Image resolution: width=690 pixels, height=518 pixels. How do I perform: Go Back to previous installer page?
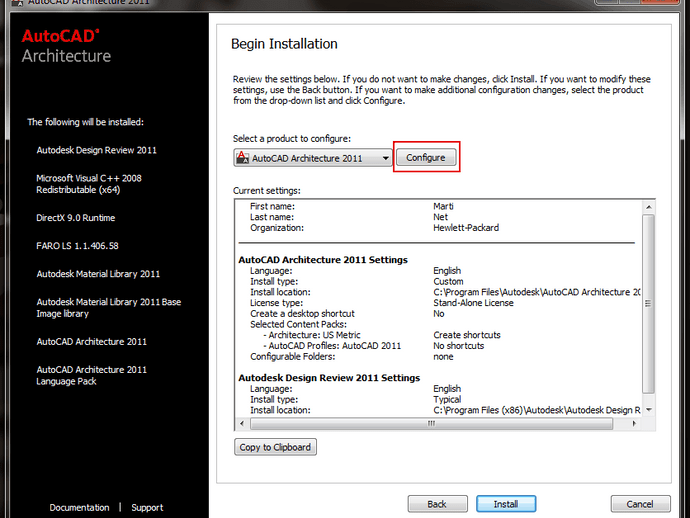[437, 504]
